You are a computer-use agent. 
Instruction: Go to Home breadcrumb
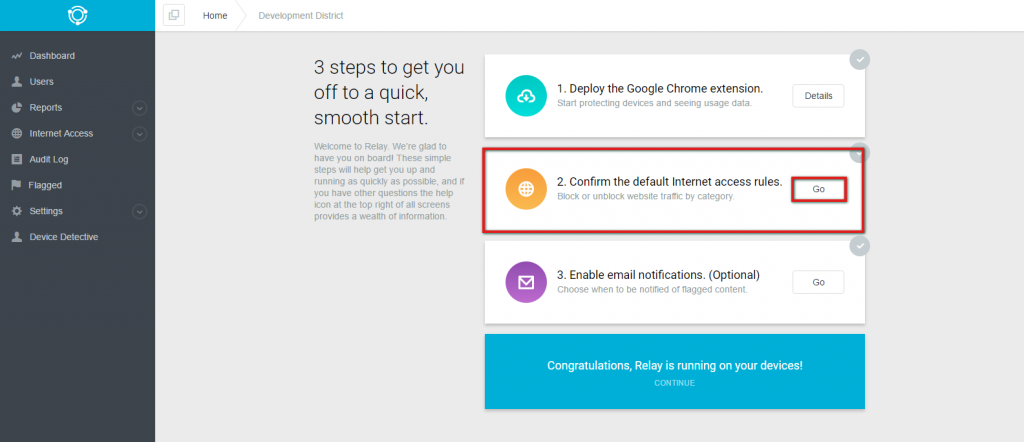215,16
